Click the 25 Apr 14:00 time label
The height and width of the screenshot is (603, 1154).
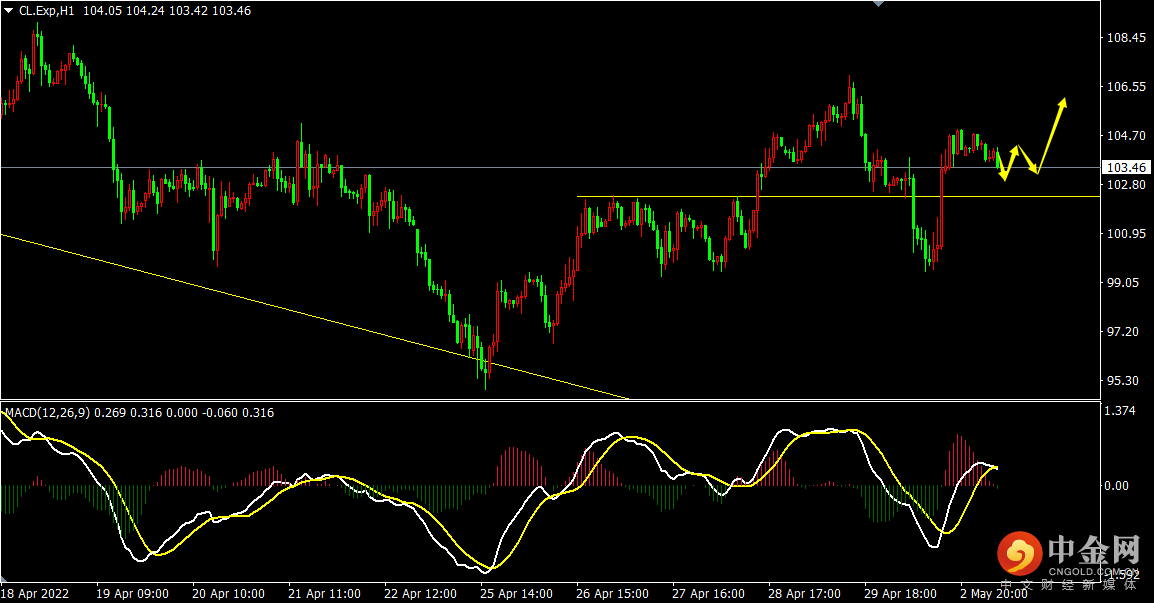(516, 593)
